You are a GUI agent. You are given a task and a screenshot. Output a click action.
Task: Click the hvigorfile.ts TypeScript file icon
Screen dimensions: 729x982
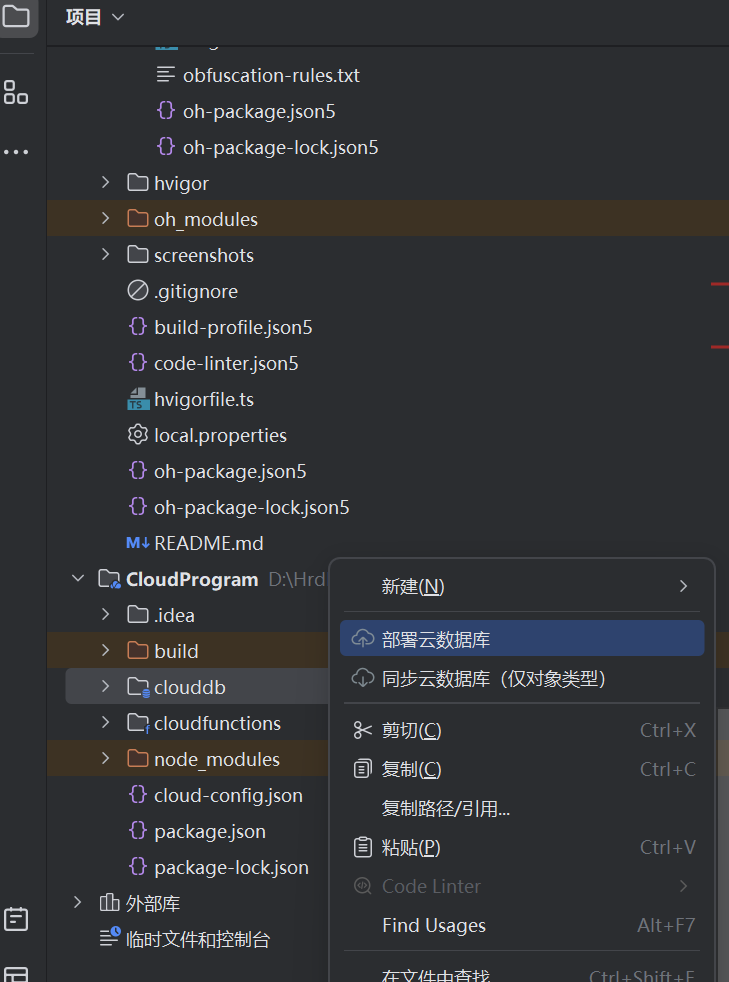138,400
